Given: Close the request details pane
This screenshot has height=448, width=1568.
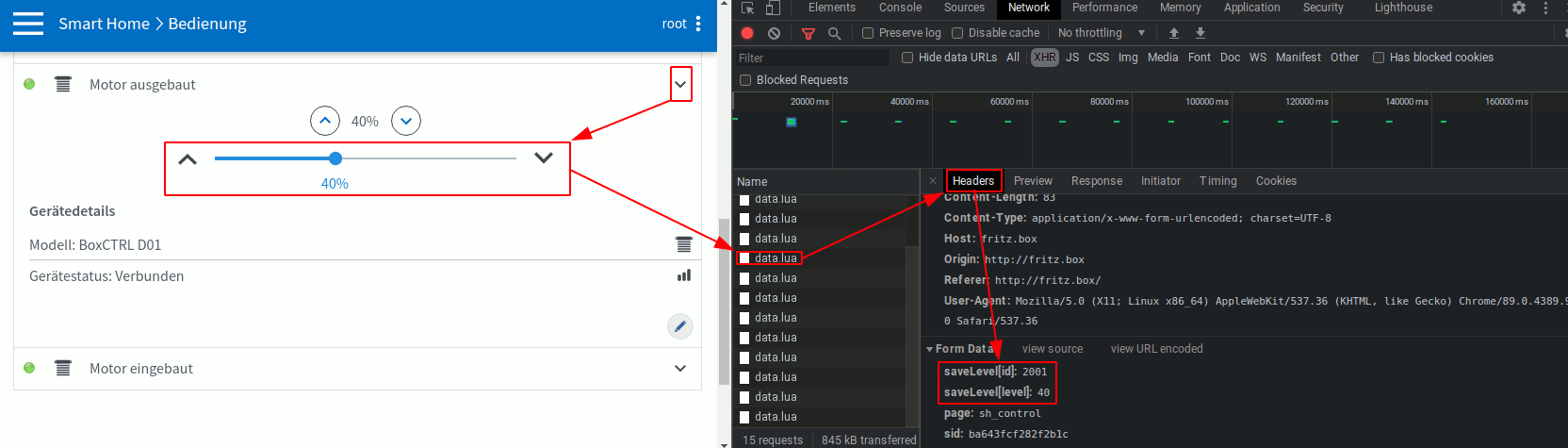Looking at the screenshot, I should coord(933,181).
